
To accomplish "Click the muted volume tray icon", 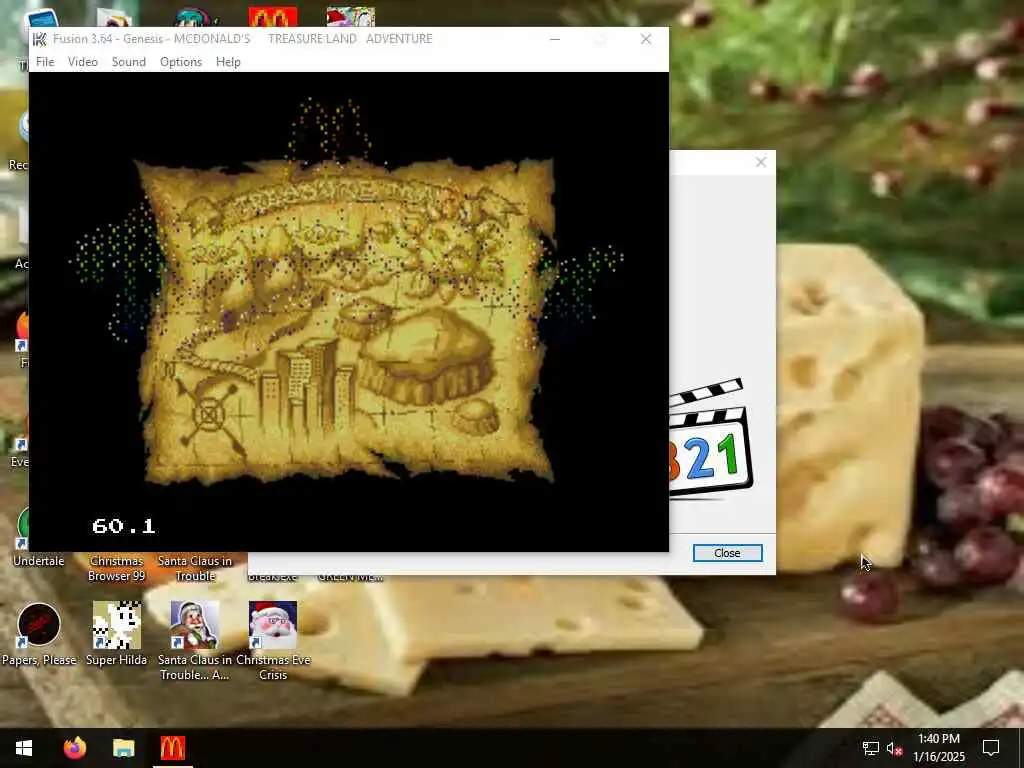I will [x=895, y=748].
